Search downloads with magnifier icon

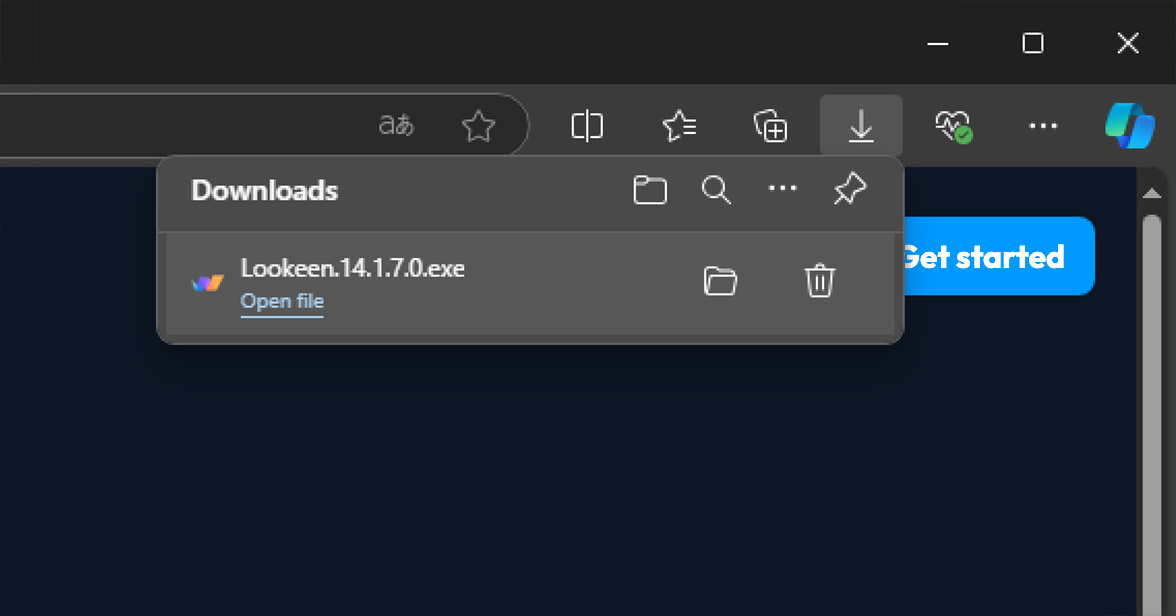click(x=716, y=190)
